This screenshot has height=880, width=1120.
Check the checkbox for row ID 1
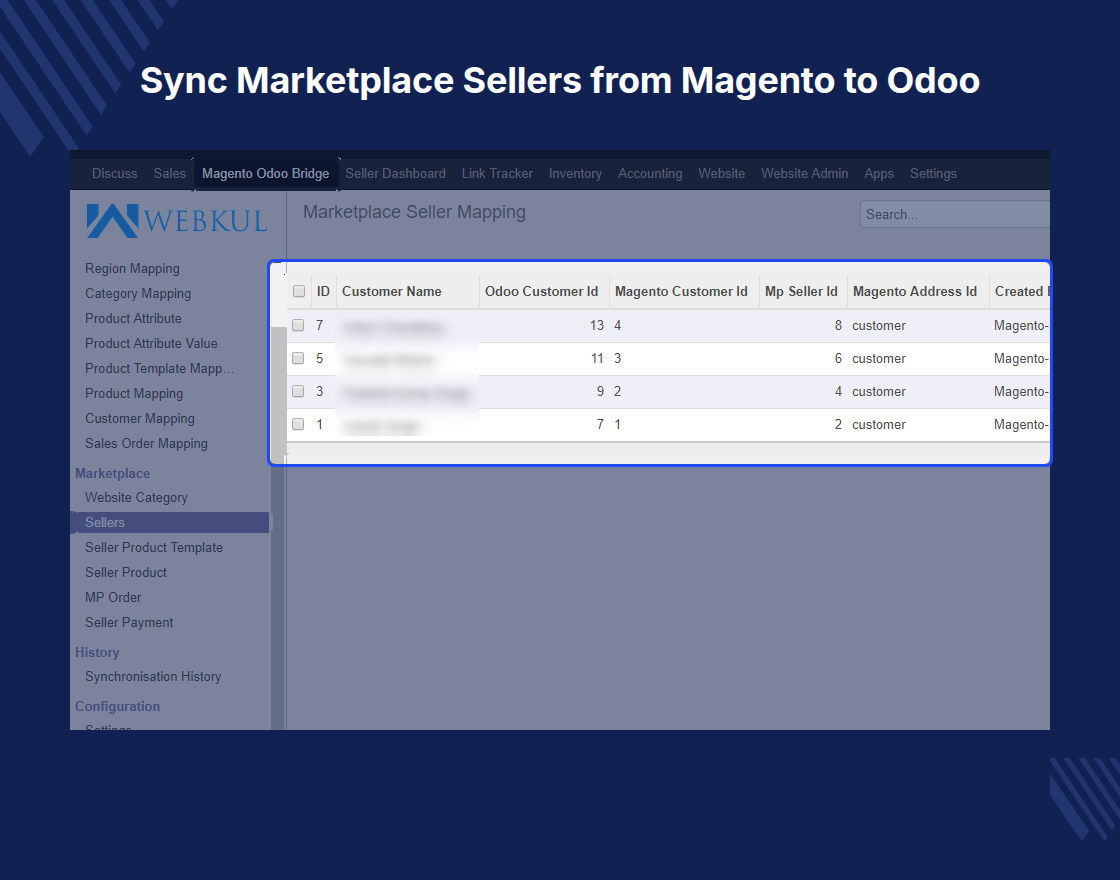tap(299, 424)
